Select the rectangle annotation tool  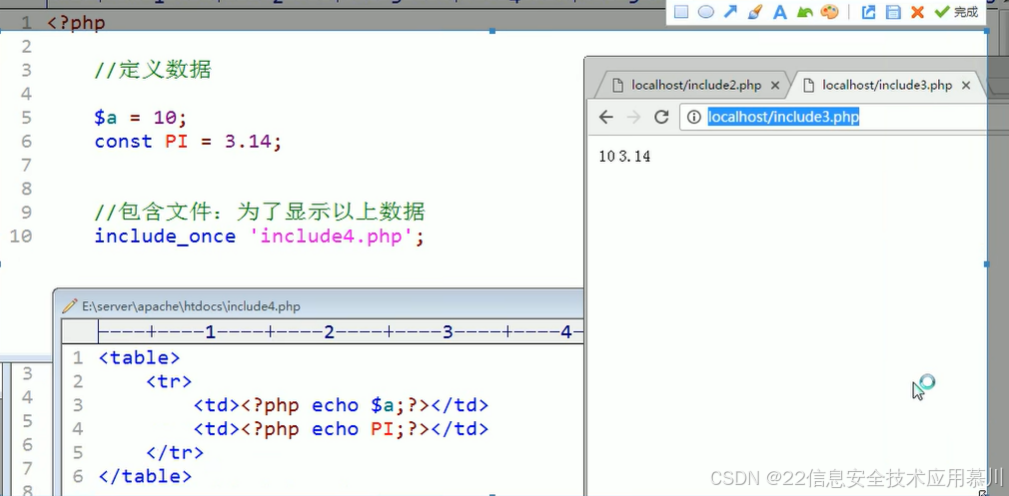click(681, 12)
